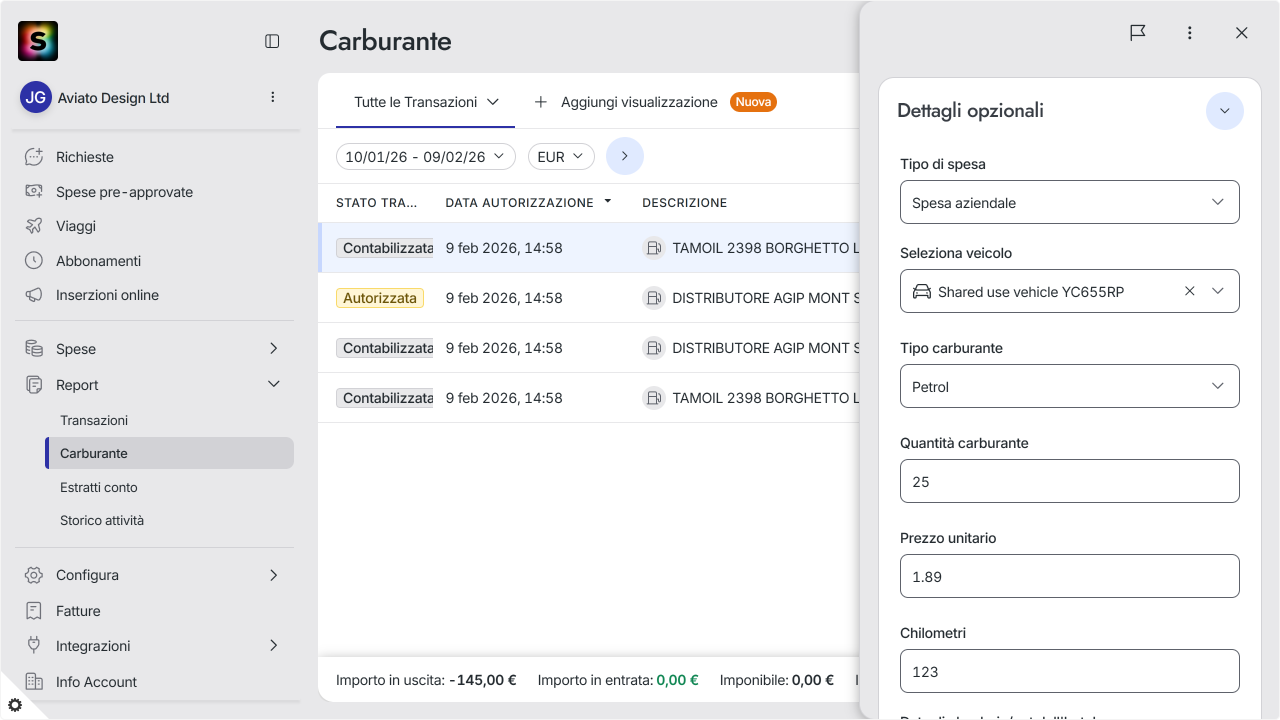Open Aviato Design Ltd account options menu
1280x720 pixels.
(x=273, y=97)
